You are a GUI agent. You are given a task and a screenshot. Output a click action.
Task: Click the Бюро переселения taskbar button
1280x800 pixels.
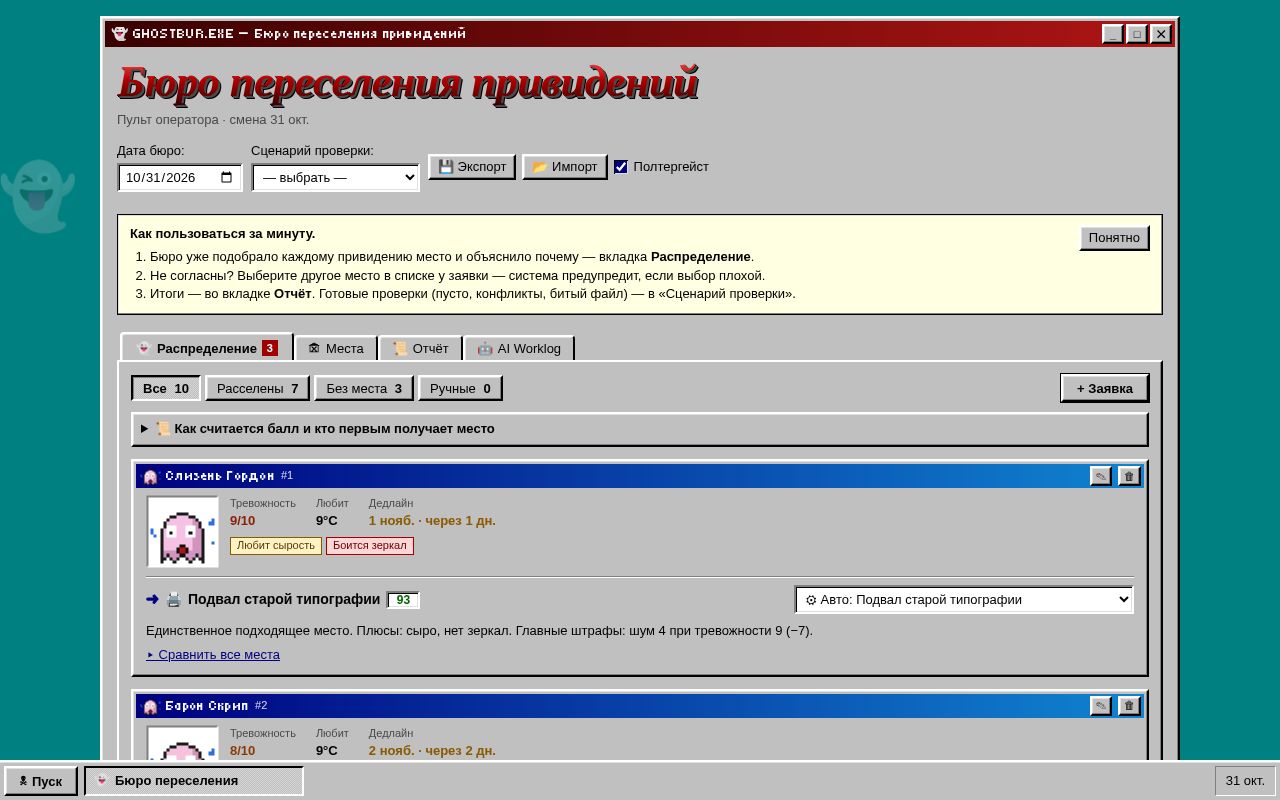click(x=194, y=781)
